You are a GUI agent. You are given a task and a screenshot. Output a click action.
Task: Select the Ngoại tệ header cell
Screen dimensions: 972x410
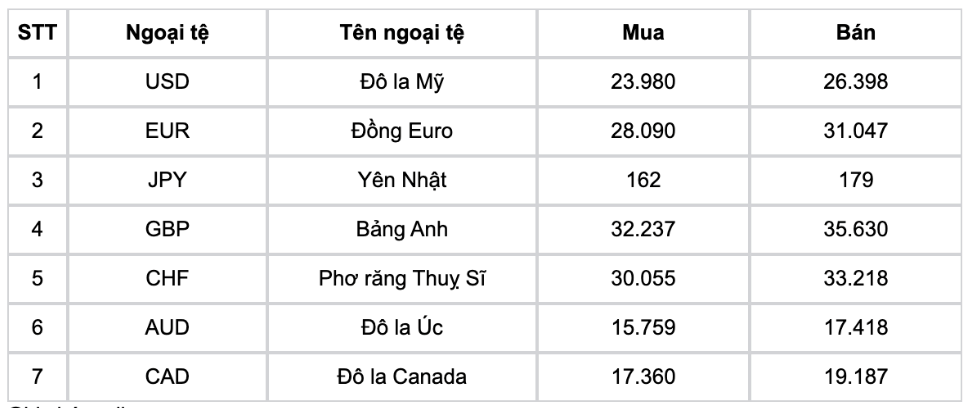coord(167,33)
